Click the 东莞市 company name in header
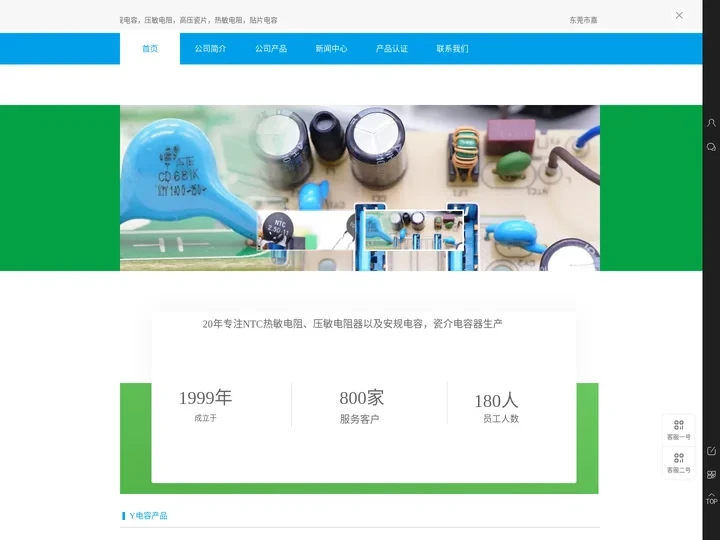 pyautogui.click(x=583, y=20)
